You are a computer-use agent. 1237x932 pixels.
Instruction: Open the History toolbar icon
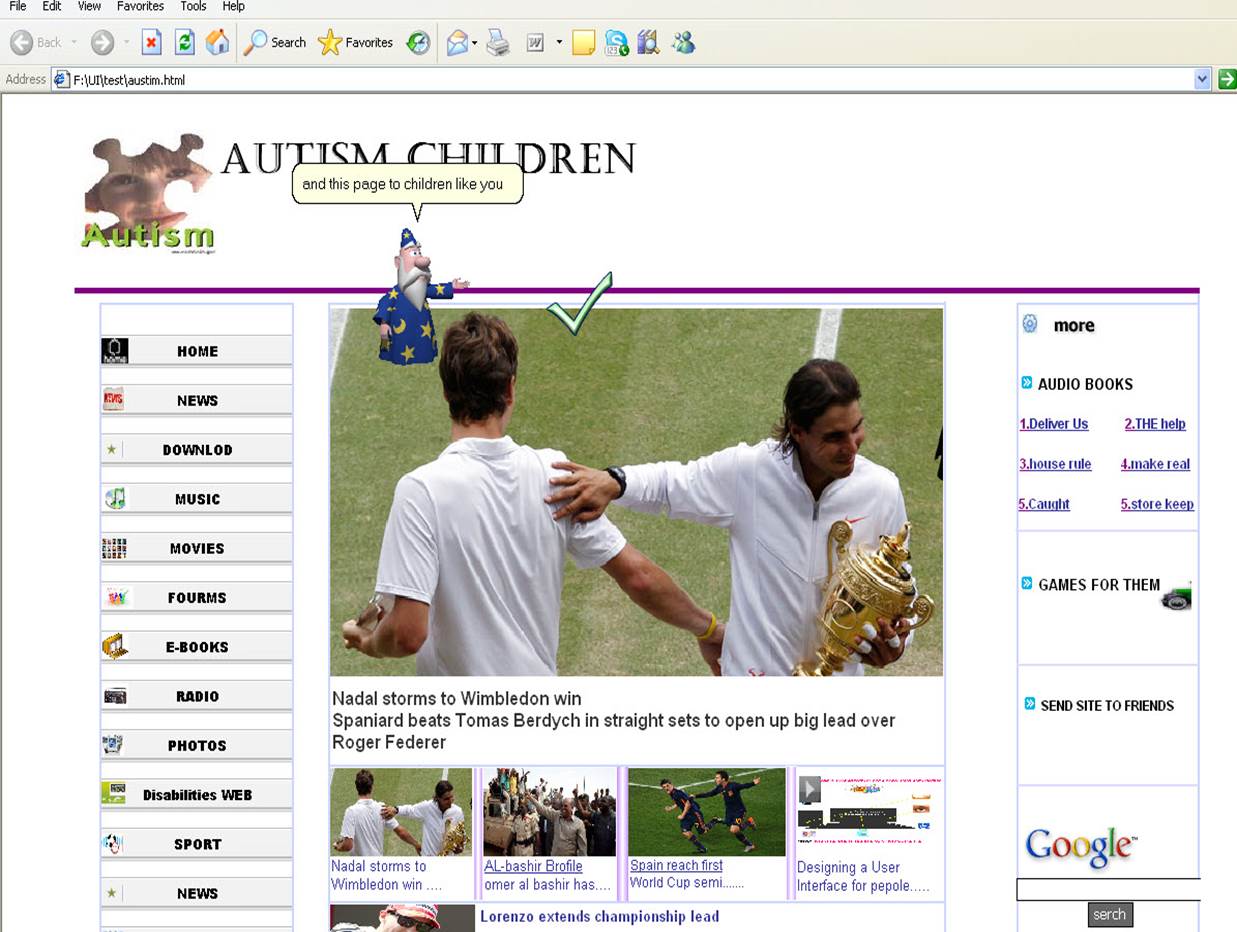418,42
